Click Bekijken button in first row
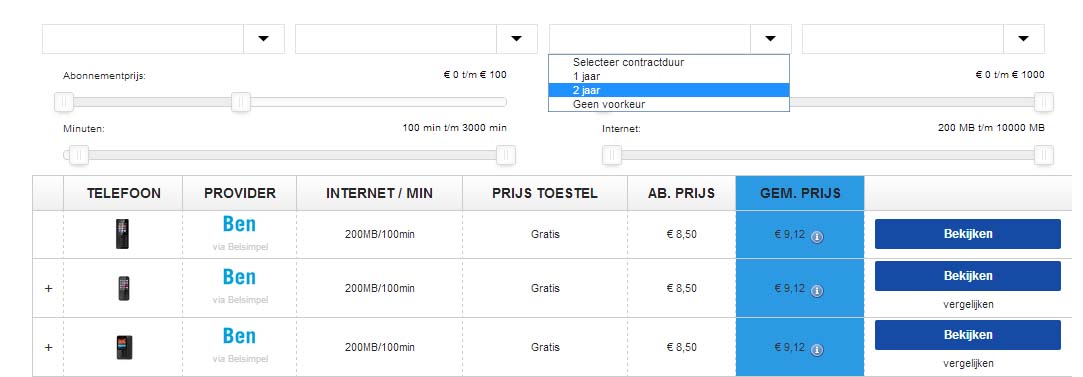 click(x=968, y=233)
